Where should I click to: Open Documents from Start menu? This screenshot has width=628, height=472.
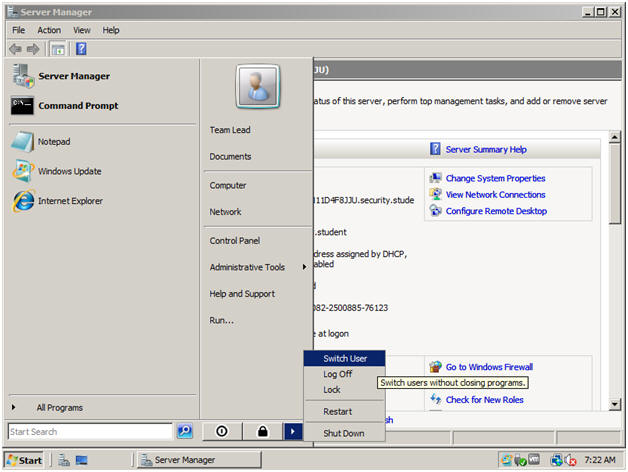230,156
